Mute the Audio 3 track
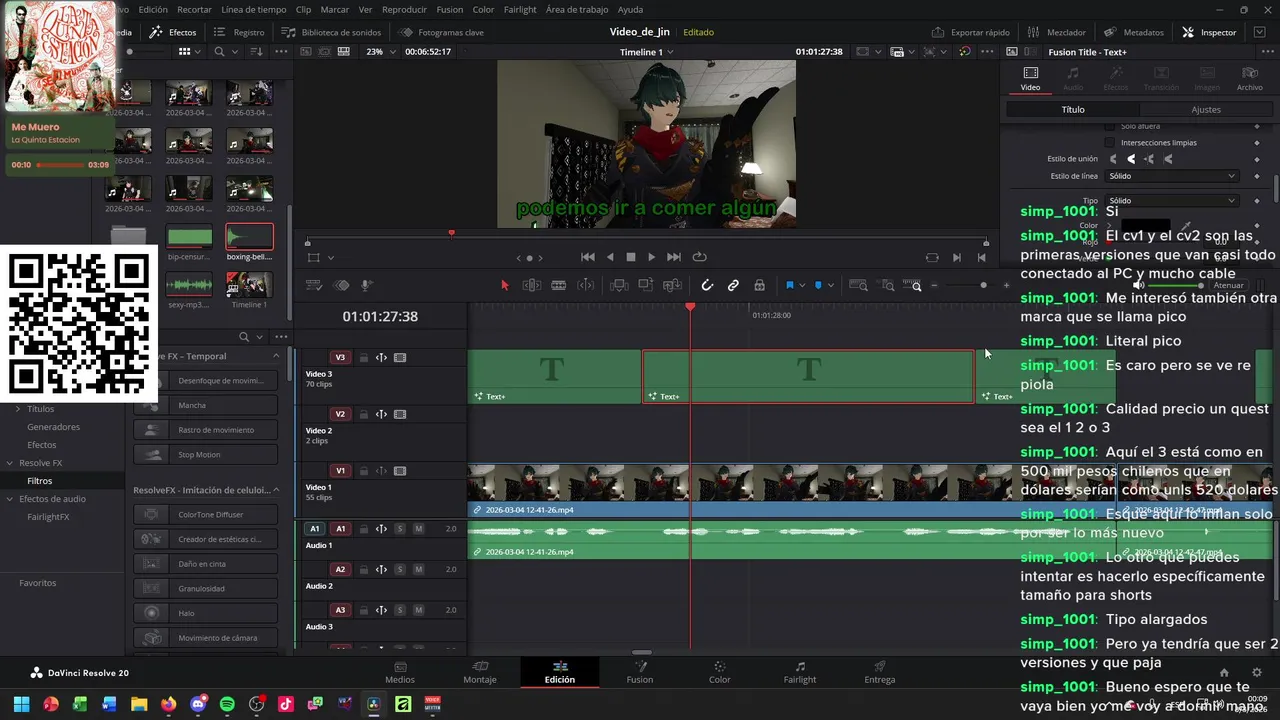Image resolution: width=1280 pixels, height=720 pixels. click(418, 610)
